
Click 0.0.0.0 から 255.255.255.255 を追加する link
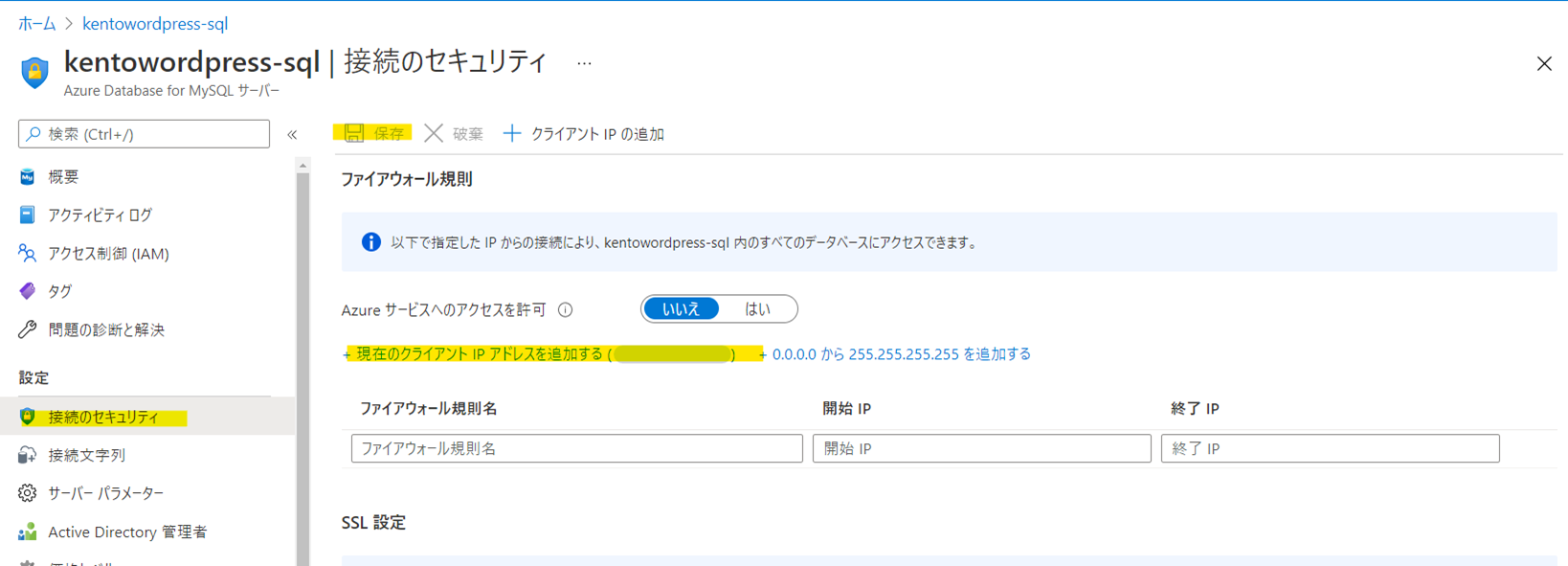click(x=900, y=354)
